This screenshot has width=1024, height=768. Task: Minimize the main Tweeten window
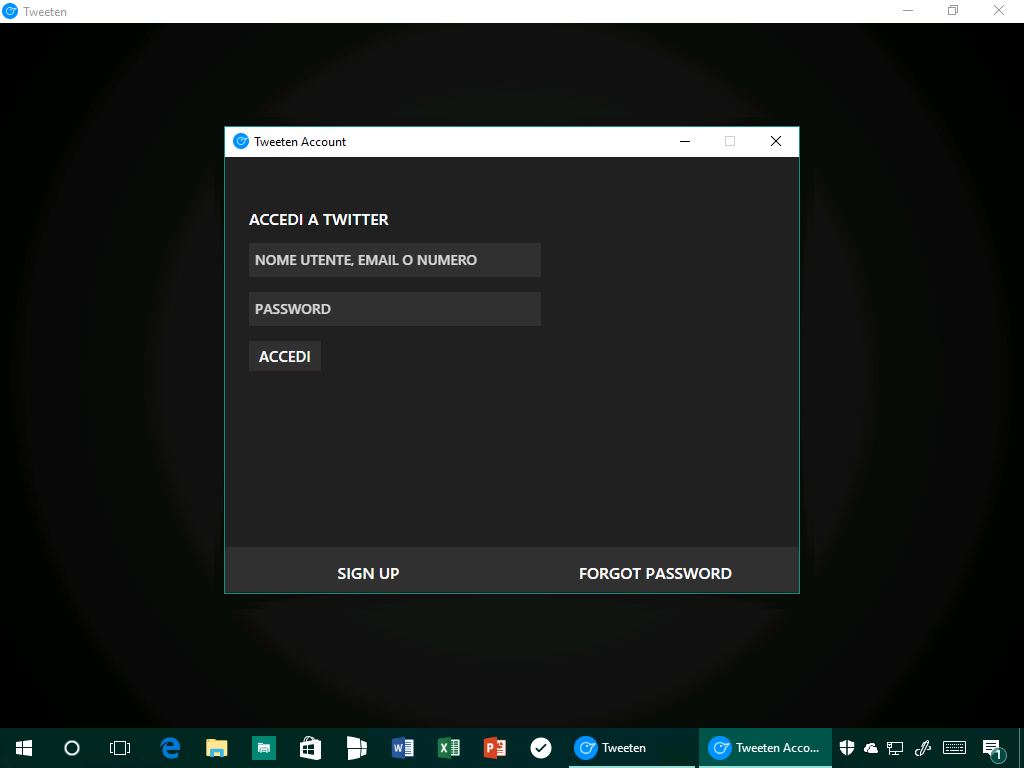(908, 10)
